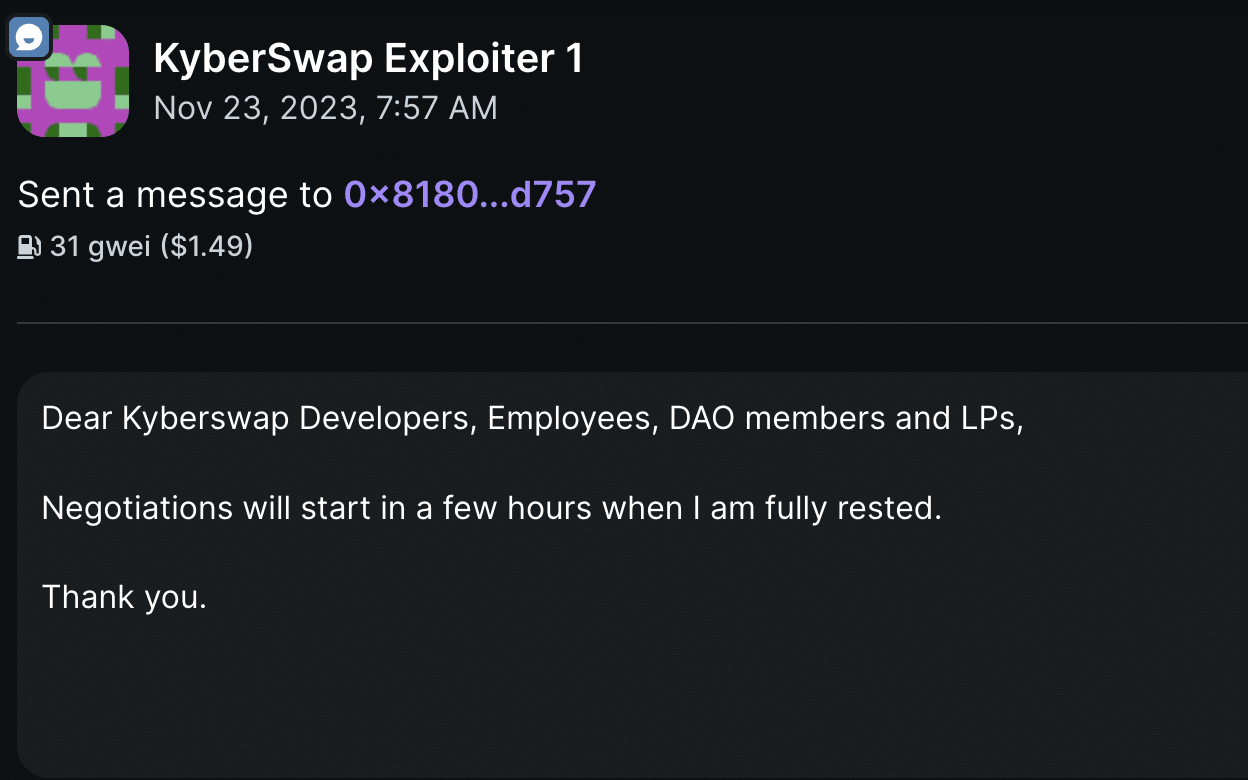Click the chat bubble badge on the avatar

[28, 37]
